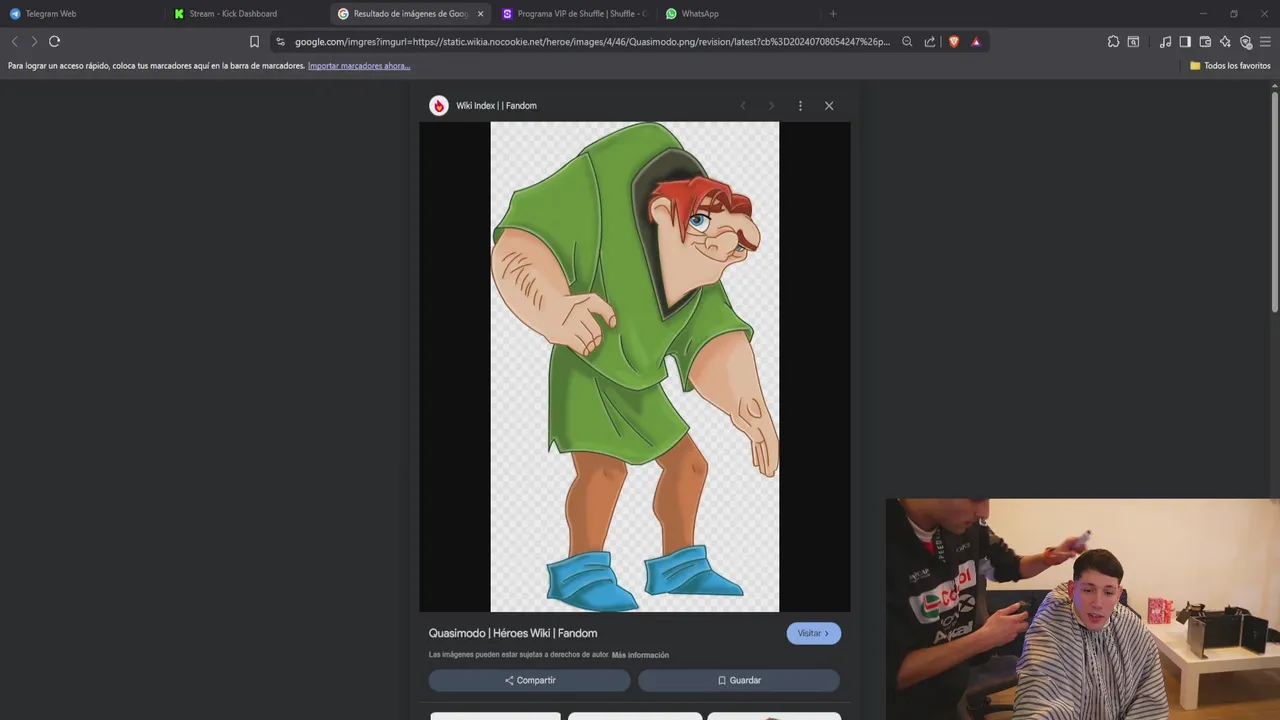
Task: Open the music playlist icon
Action: pyautogui.click(x=1165, y=41)
